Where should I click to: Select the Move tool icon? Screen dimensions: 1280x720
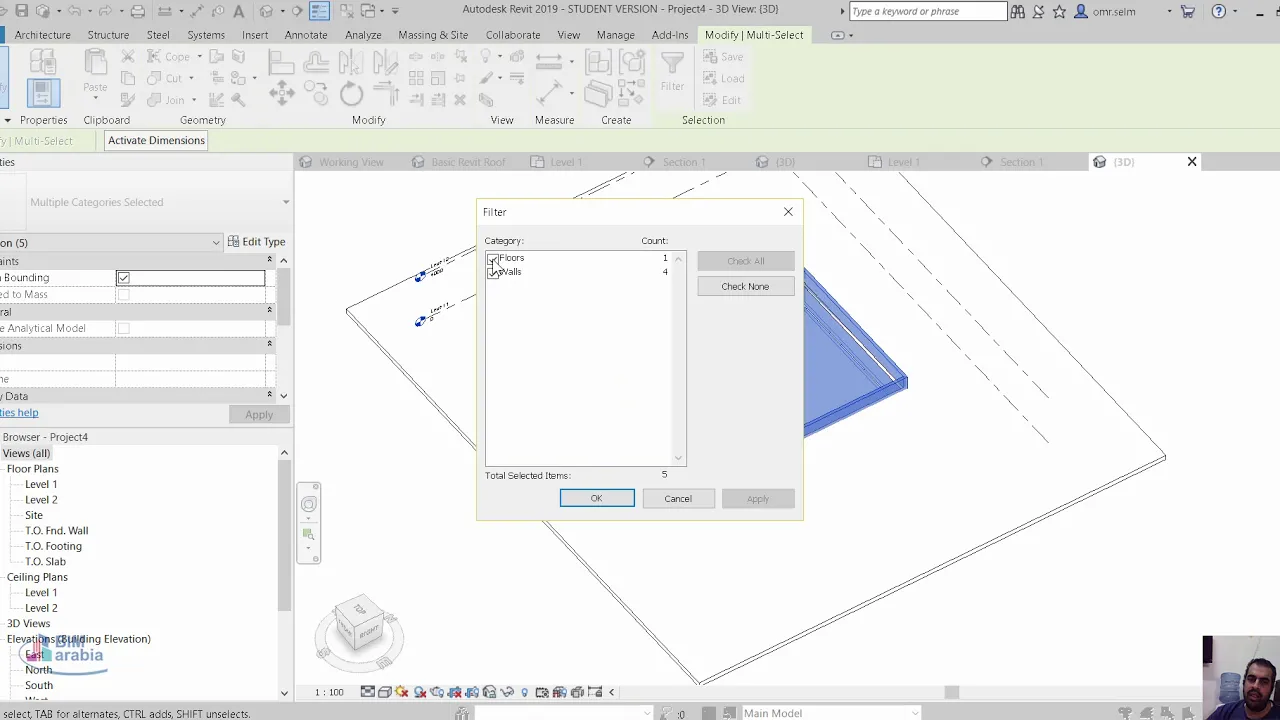tap(281, 94)
